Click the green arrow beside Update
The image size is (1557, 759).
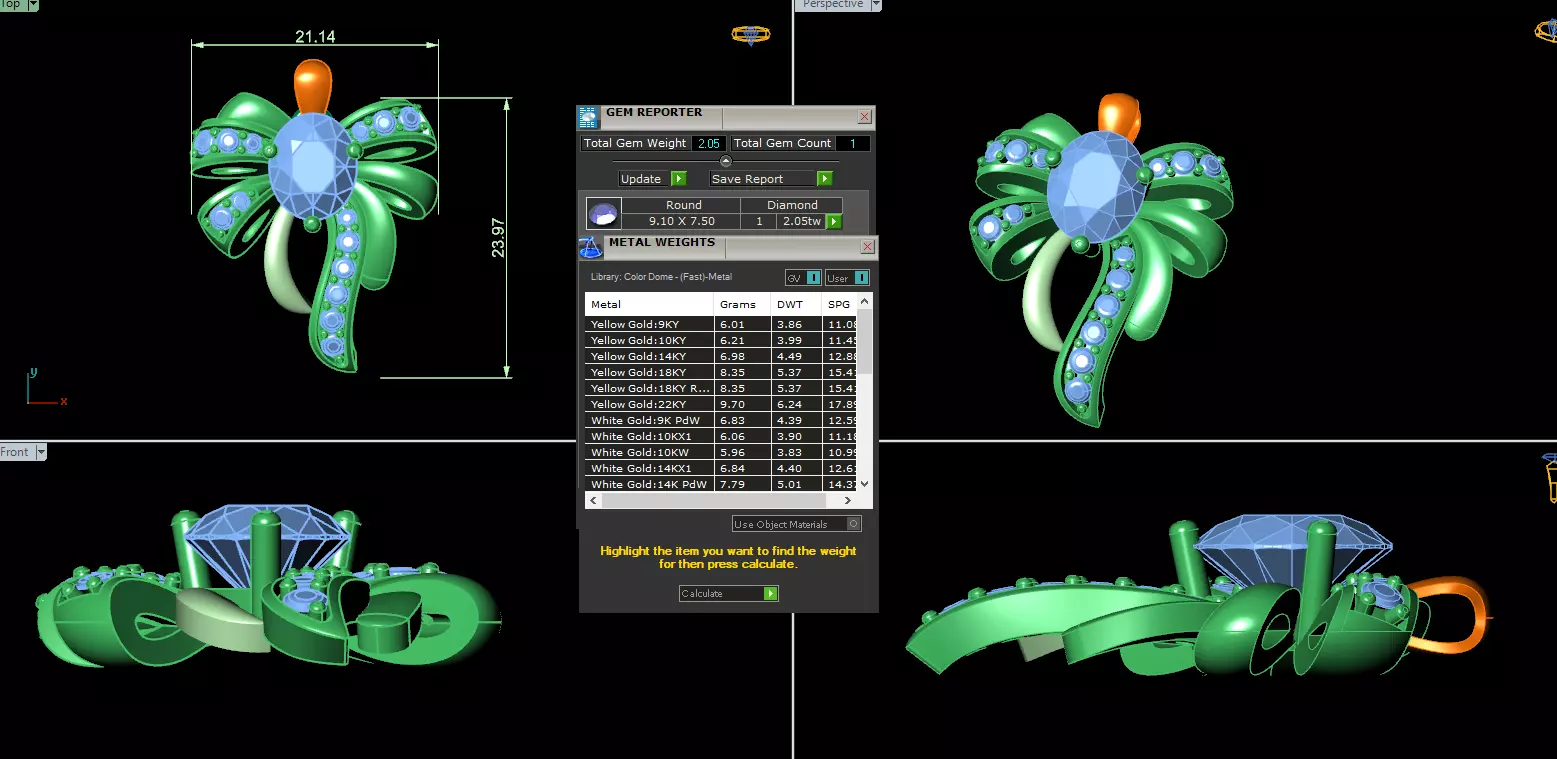679,179
